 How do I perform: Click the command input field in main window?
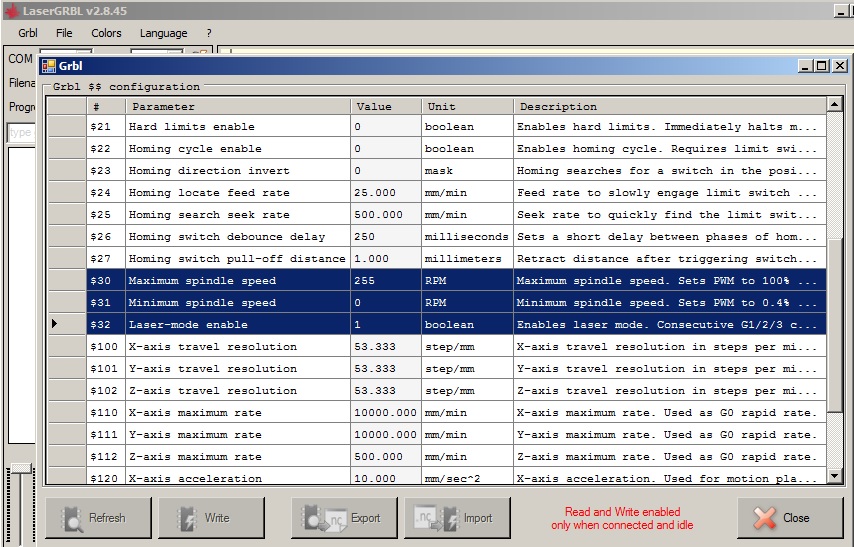(x=21, y=132)
